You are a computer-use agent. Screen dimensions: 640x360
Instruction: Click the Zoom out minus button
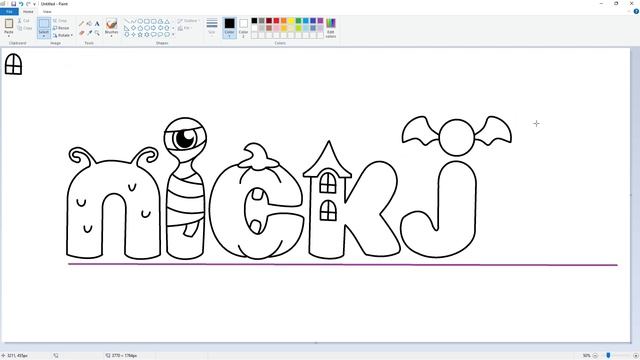coord(595,356)
